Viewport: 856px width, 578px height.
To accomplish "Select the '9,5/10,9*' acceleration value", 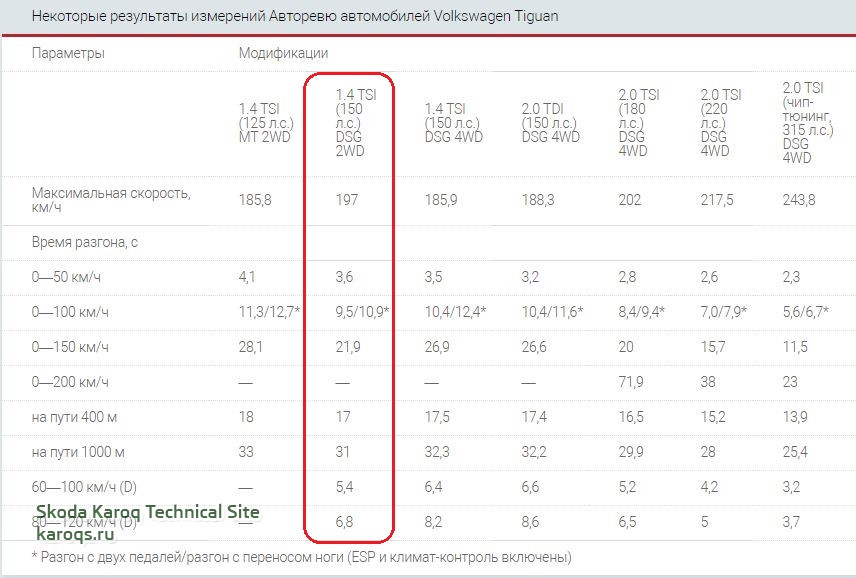I will click(362, 312).
